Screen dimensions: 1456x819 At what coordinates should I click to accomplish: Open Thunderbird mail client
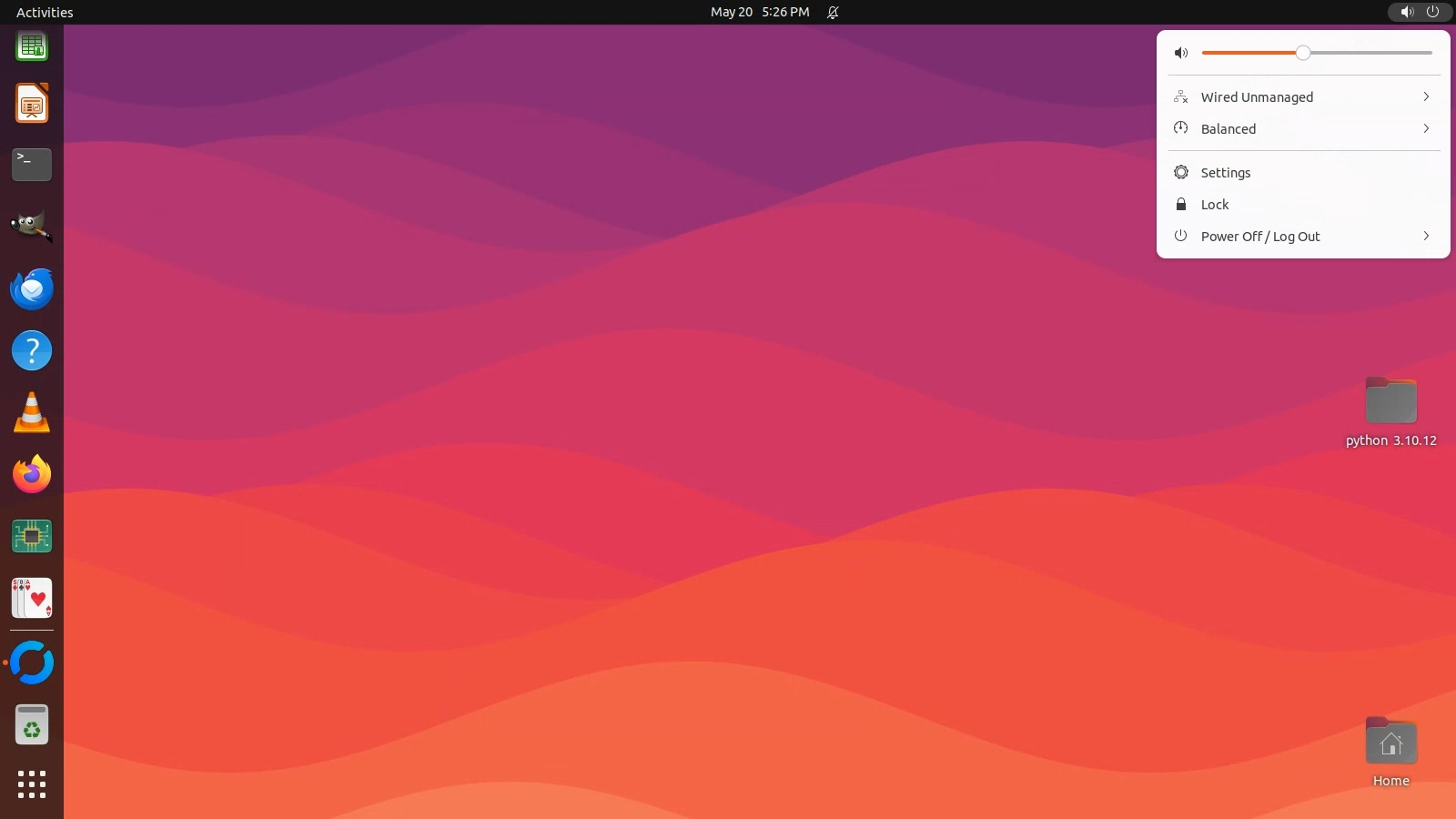(x=32, y=288)
